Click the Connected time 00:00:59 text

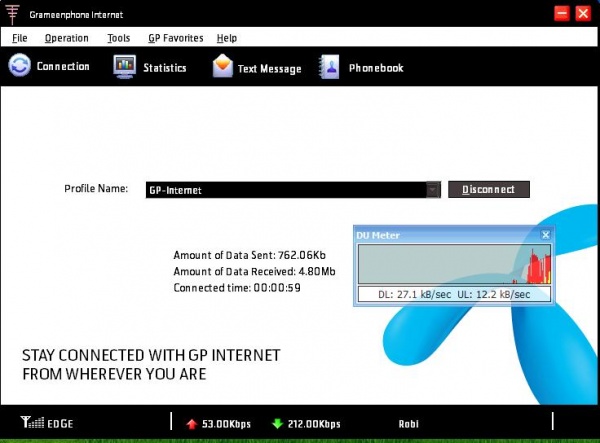pyautogui.click(x=237, y=288)
